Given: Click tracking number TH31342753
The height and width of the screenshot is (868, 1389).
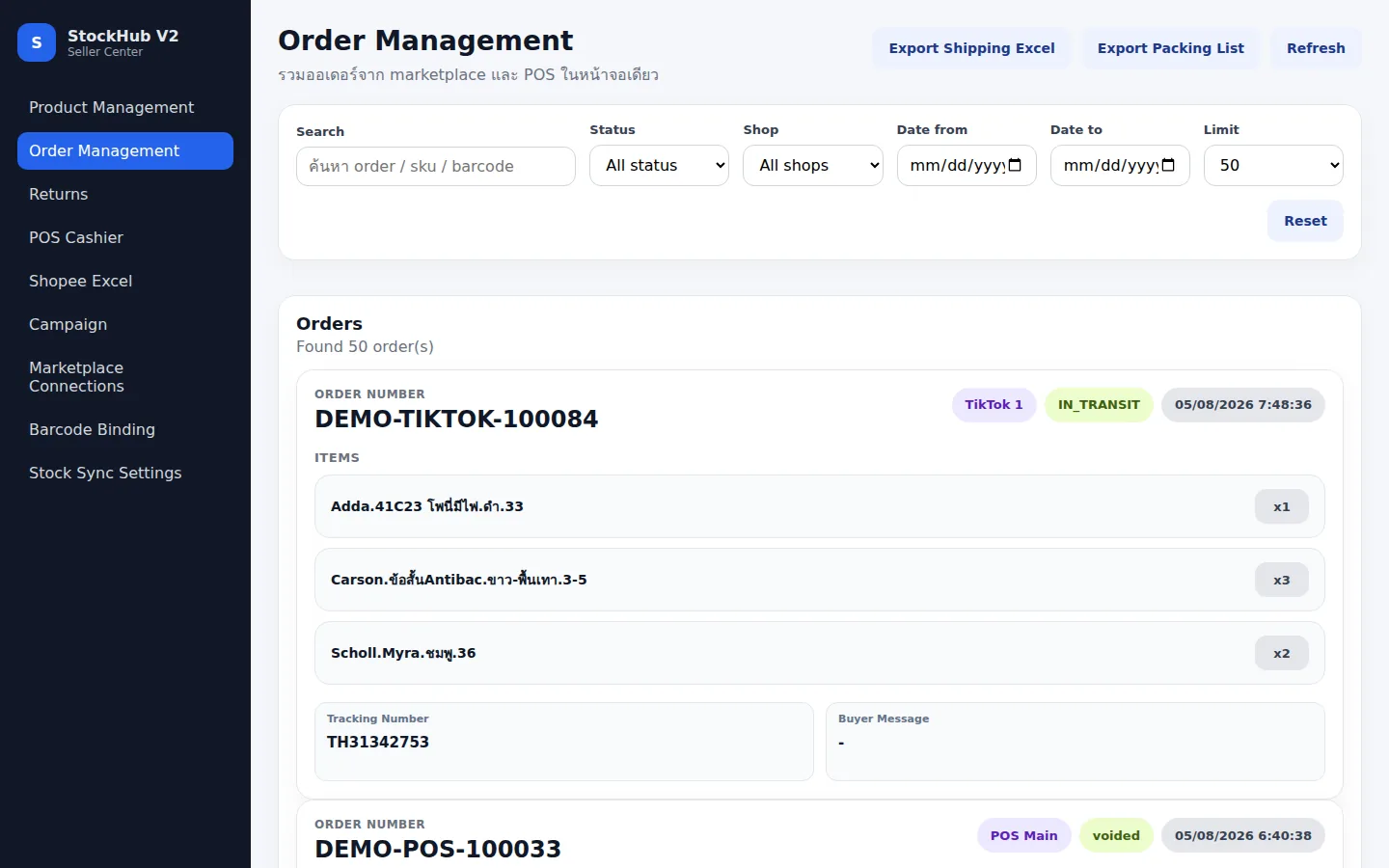Looking at the screenshot, I should pyautogui.click(x=378, y=742).
